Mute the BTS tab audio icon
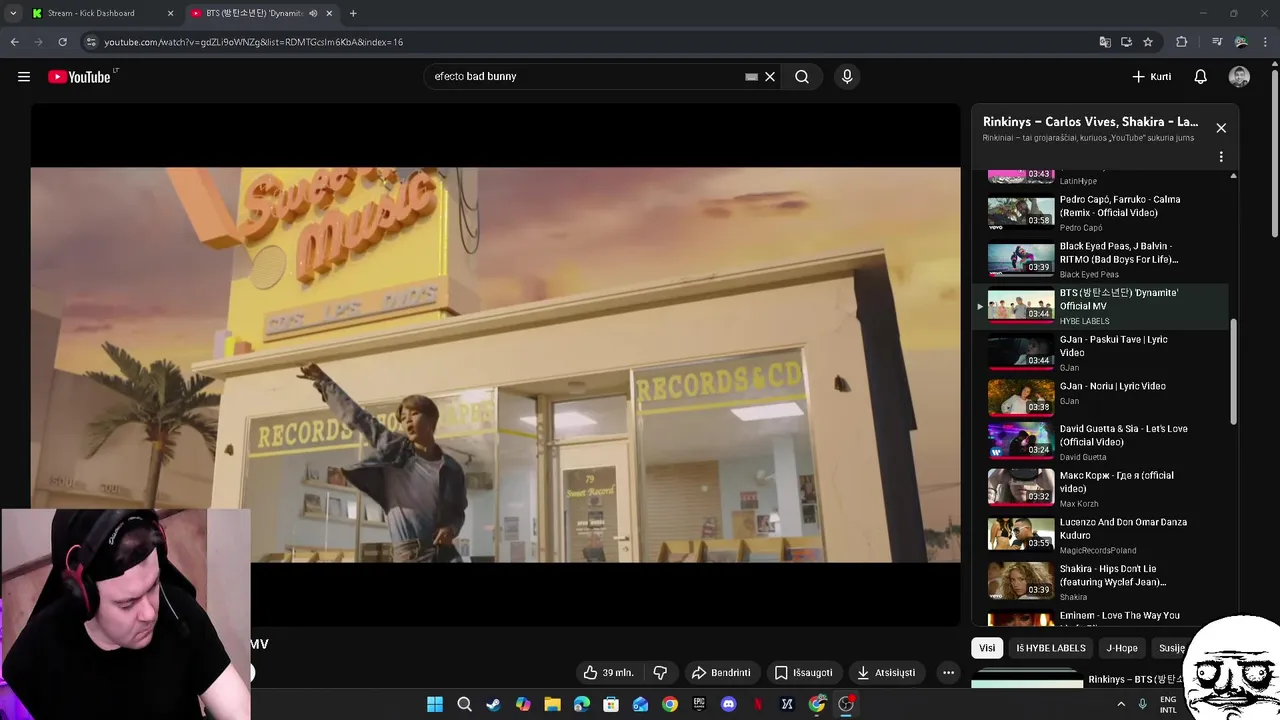This screenshot has width=1280, height=720. pyautogui.click(x=313, y=13)
